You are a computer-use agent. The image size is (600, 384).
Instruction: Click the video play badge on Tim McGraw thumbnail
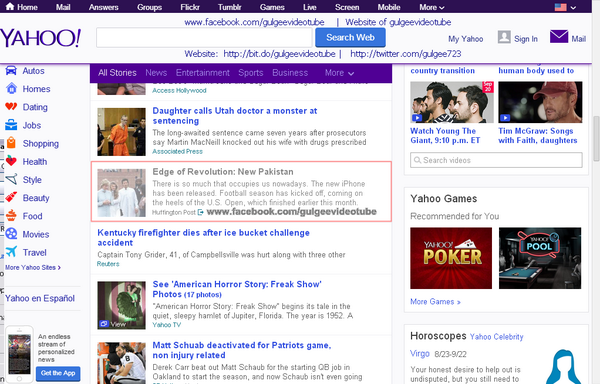point(505,118)
